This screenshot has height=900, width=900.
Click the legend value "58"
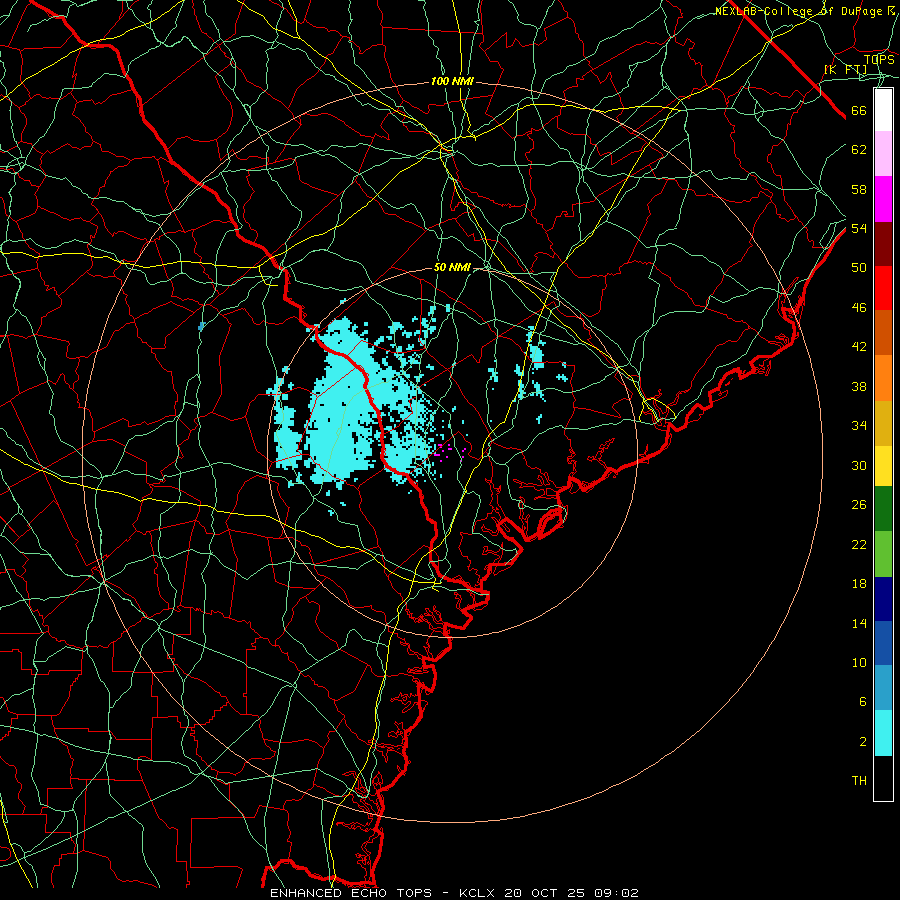pos(859,189)
